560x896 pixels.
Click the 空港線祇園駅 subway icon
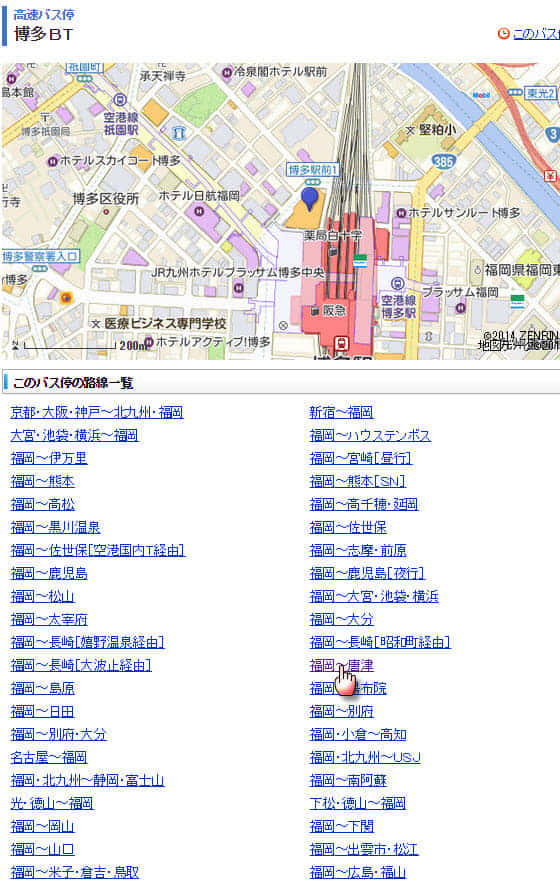119,101
